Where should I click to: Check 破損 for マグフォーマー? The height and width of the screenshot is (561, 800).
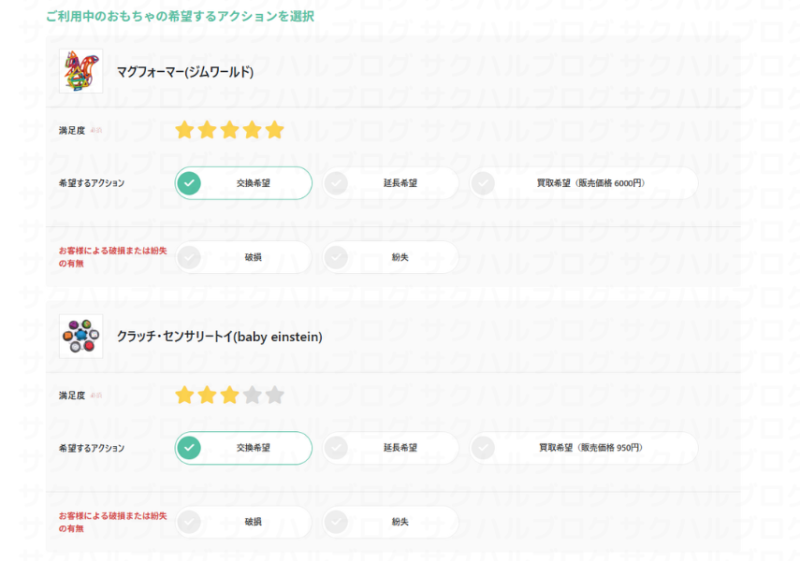click(244, 257)
